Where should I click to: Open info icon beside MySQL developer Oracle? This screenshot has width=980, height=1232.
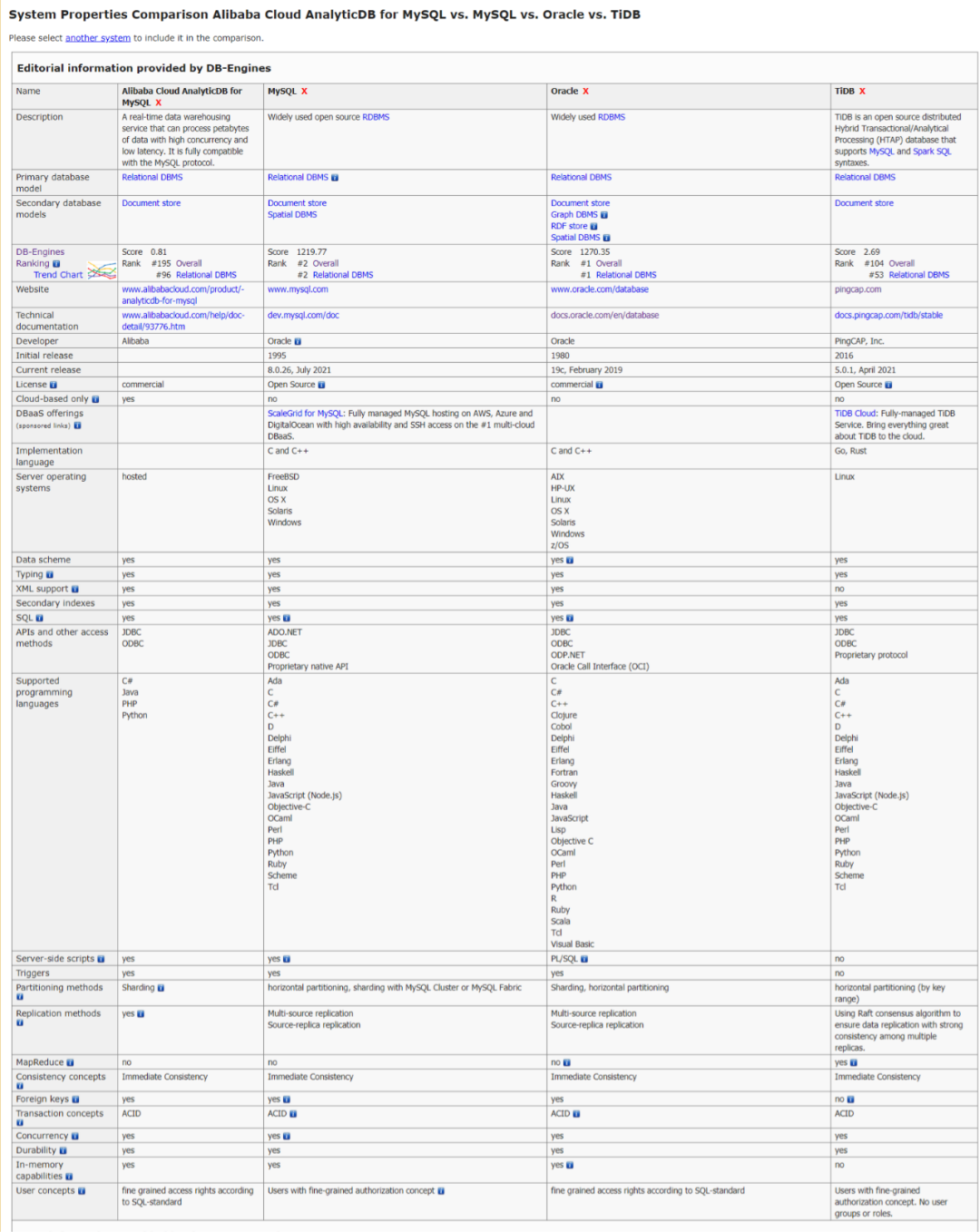pos(298,342)
